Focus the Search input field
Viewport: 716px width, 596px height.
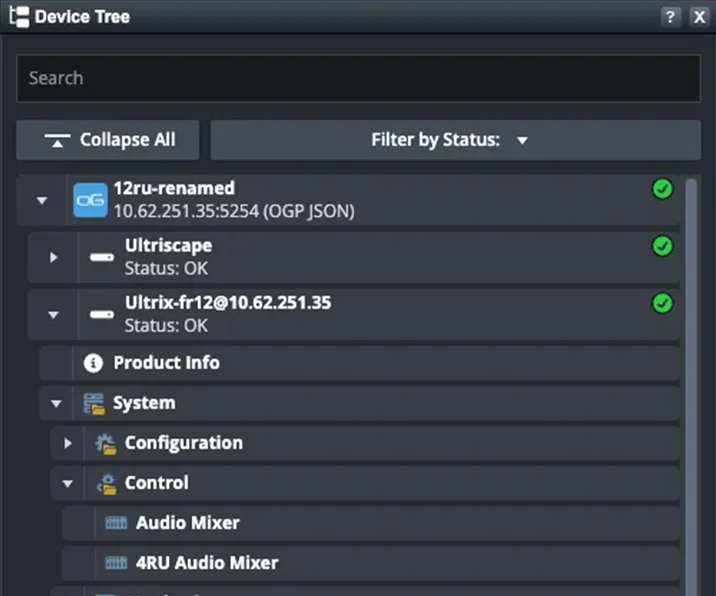[358, 78]
